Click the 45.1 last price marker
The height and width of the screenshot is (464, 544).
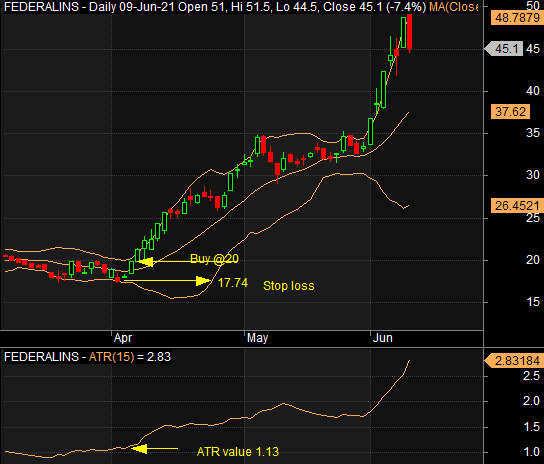pos(504,49)
